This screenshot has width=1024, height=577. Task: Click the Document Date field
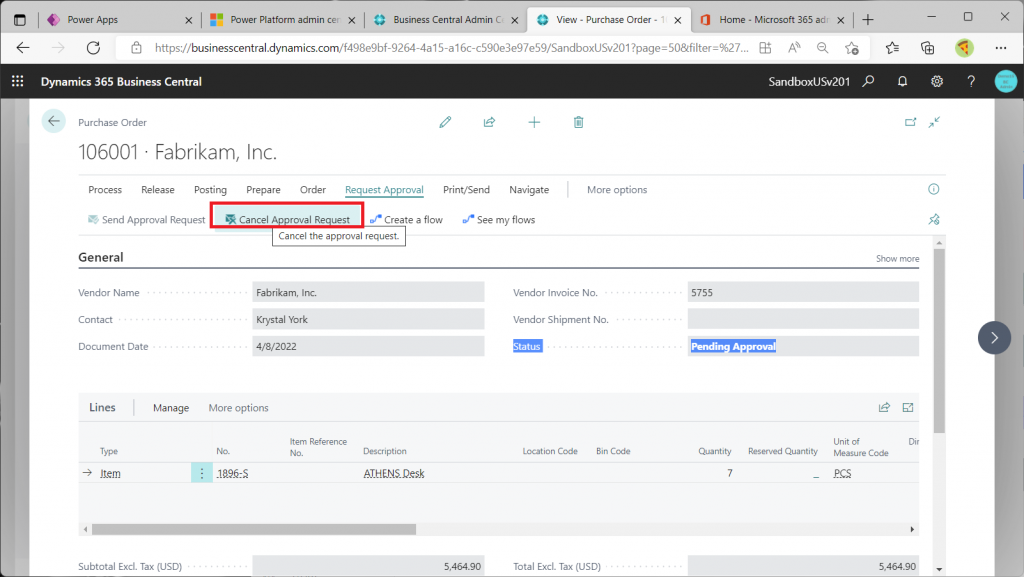click(x=368, y=346)
